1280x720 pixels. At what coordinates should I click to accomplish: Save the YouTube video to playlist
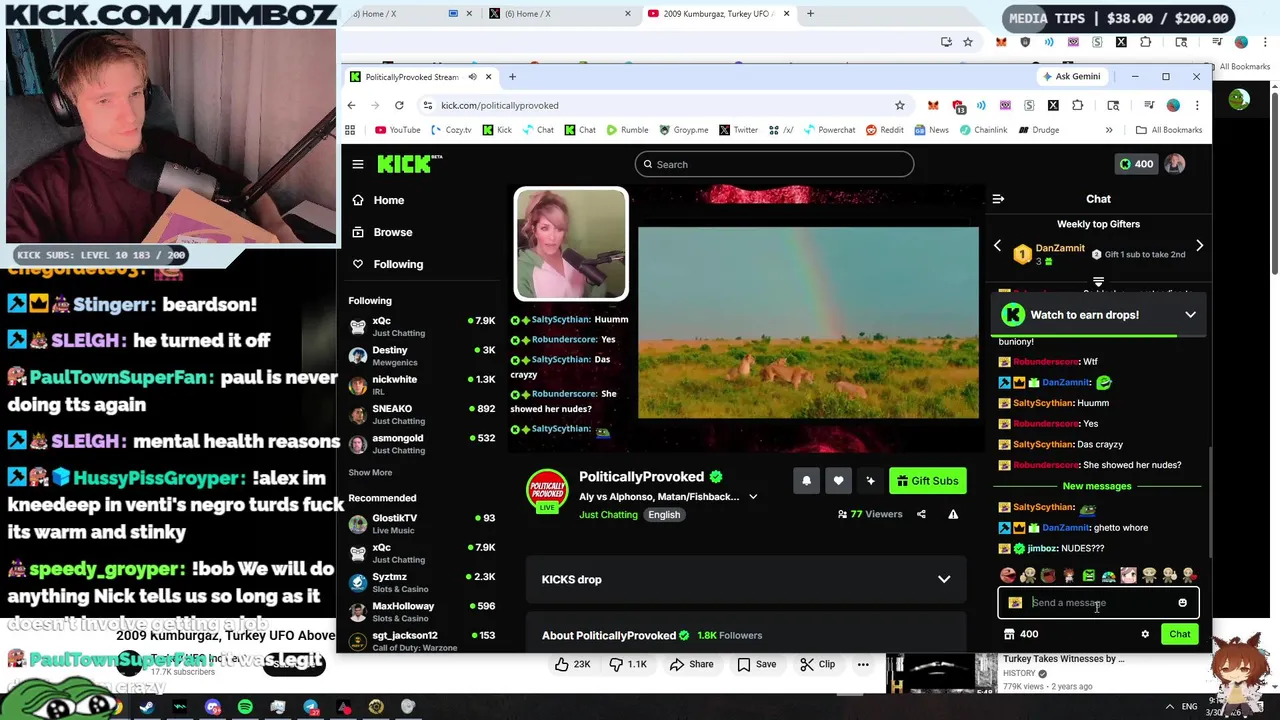click(x=756, y=664)
